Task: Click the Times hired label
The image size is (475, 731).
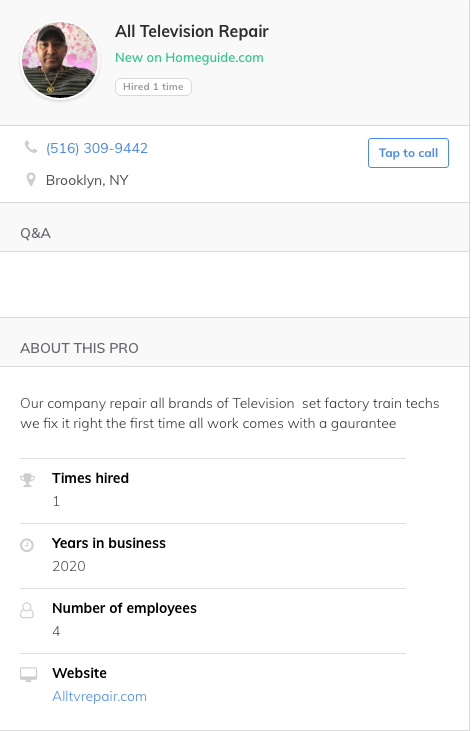Action: [90, 478]
